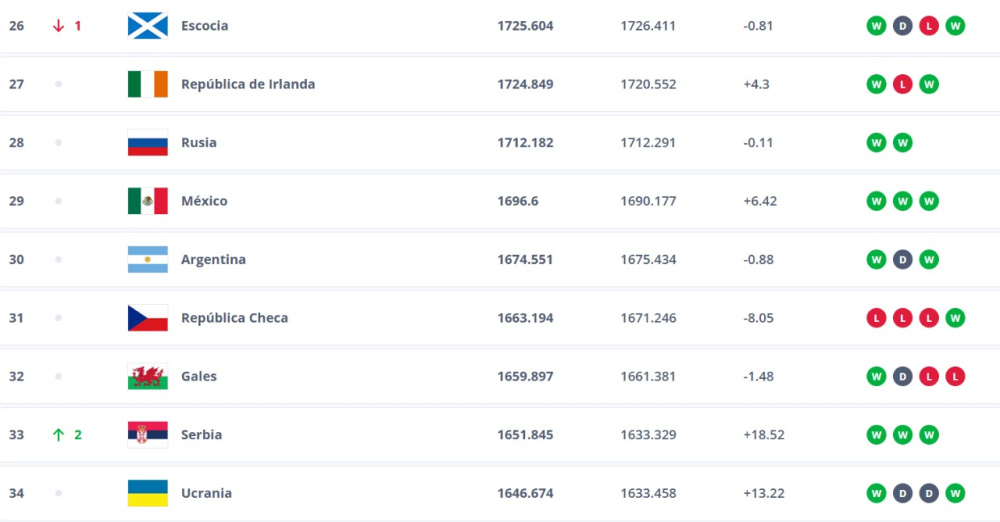Screen dimensions: 1000x522
Task: Click the first L badge for República Checa
Action: [876, 318]
